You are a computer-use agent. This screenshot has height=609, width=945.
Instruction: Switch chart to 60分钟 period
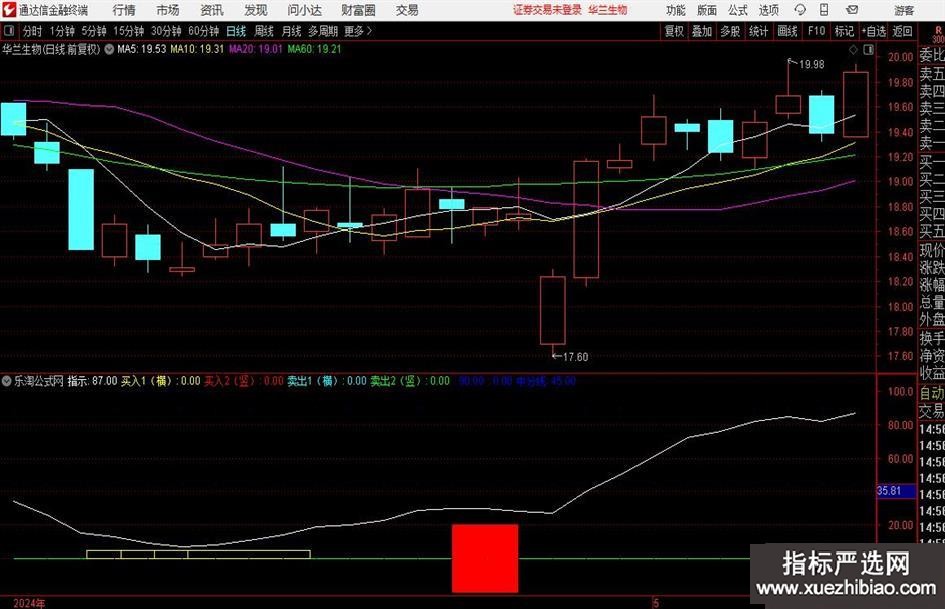point(203,31)
